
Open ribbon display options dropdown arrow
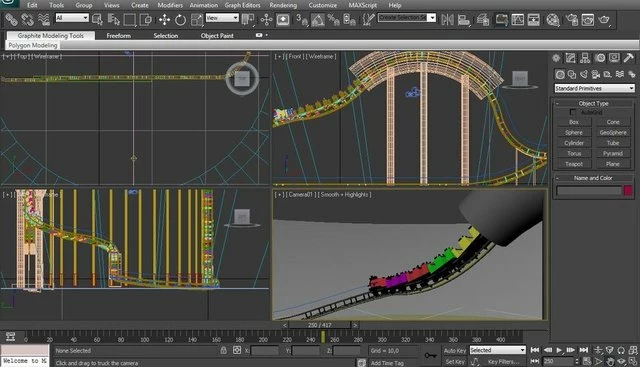click(267, 35)
